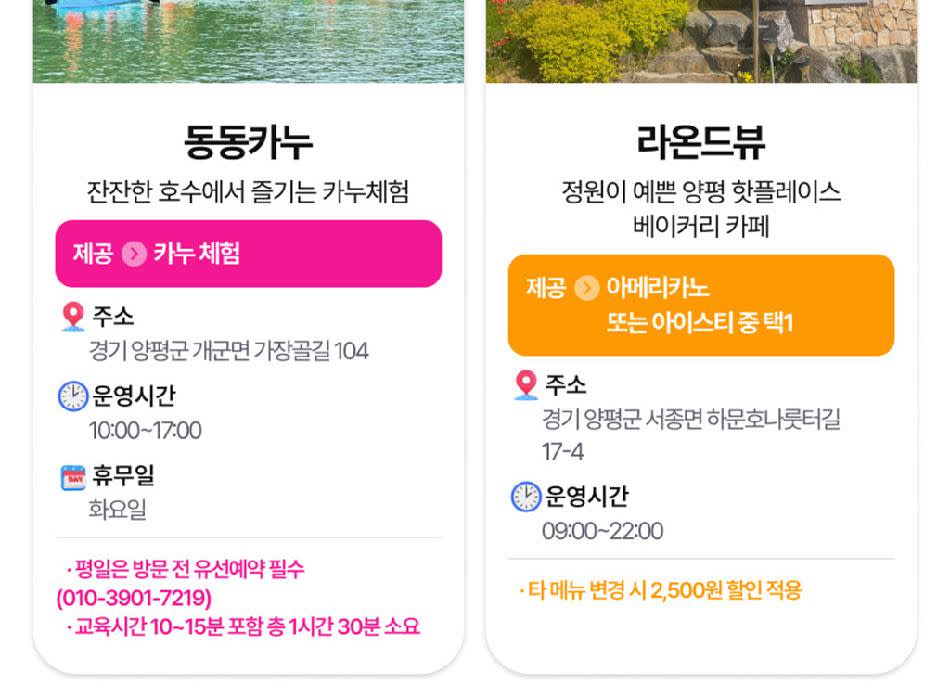Click the arrow icon in orange 제공 banner
950x684 pixels.
(x=587, y=288)
